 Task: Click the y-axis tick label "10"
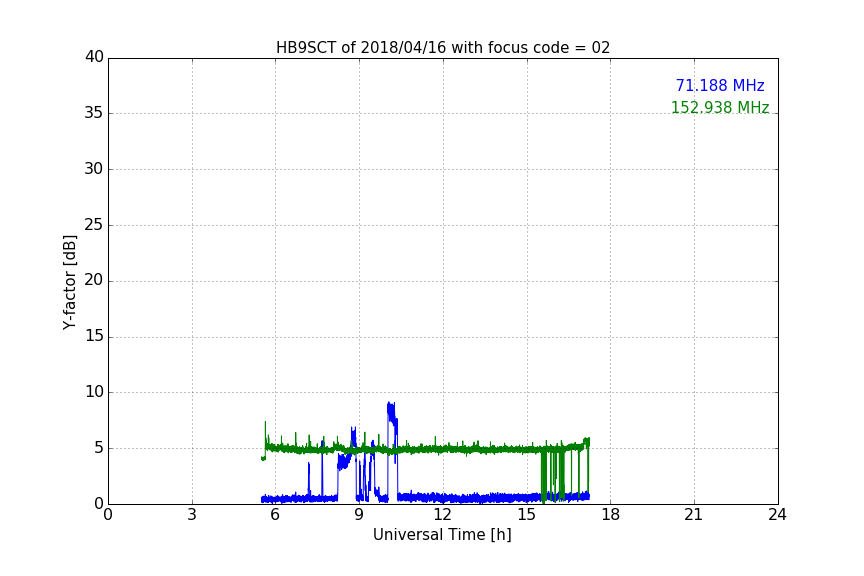[x=94, y=392]
